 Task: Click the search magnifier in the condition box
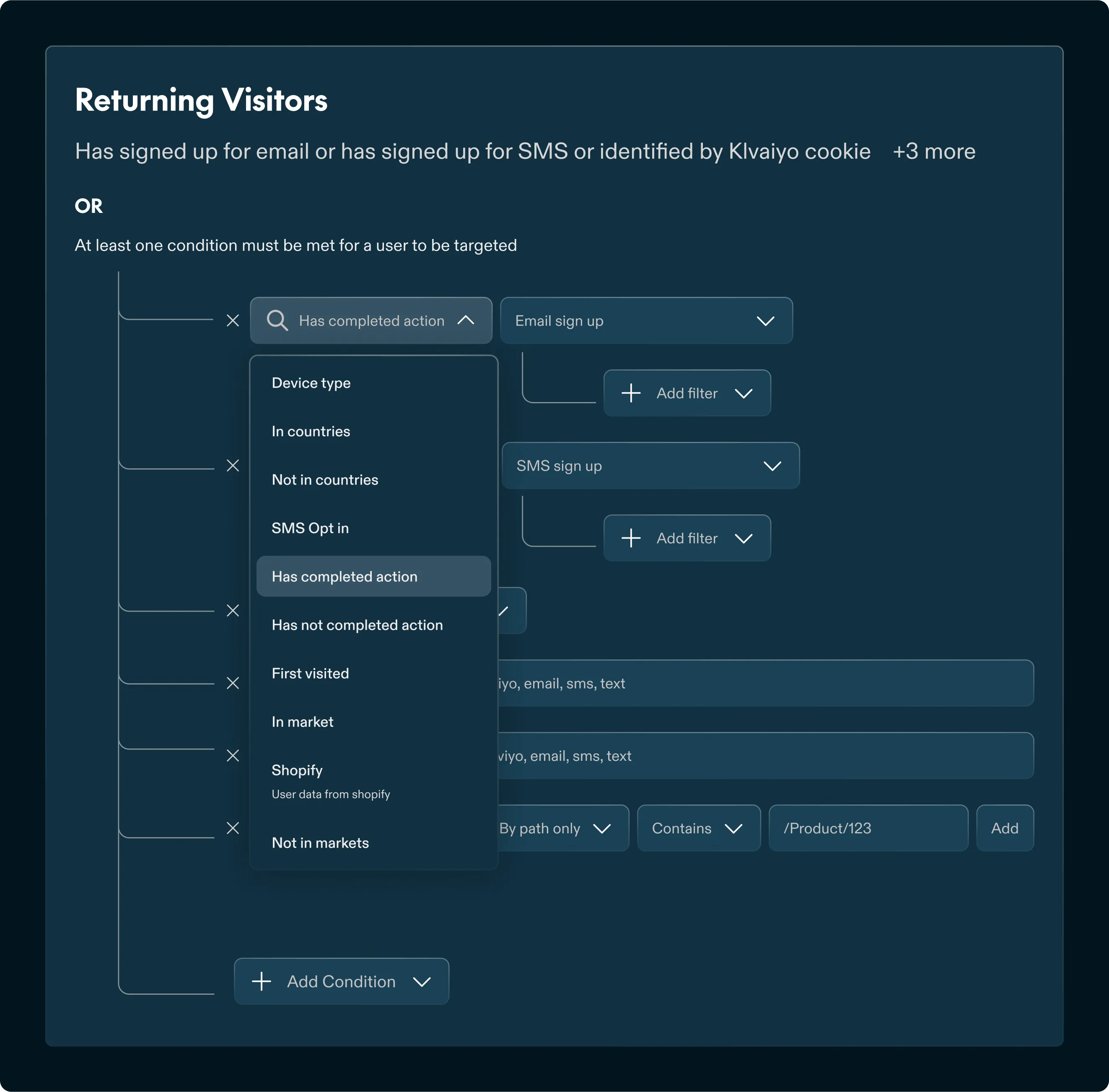(277, 321)
